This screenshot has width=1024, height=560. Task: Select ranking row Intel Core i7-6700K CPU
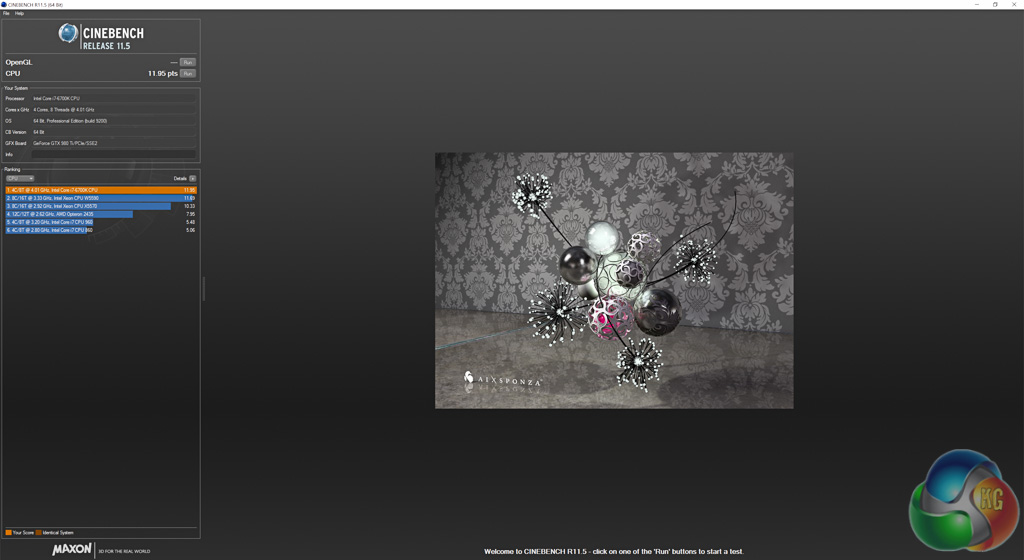pos(101,190)
